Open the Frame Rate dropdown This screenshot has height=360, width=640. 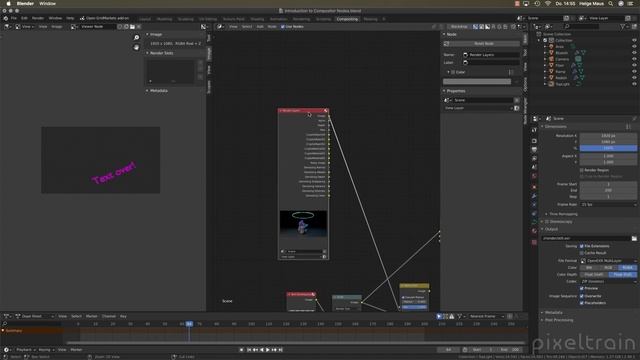pyautogui.click(x=608, y=204)
